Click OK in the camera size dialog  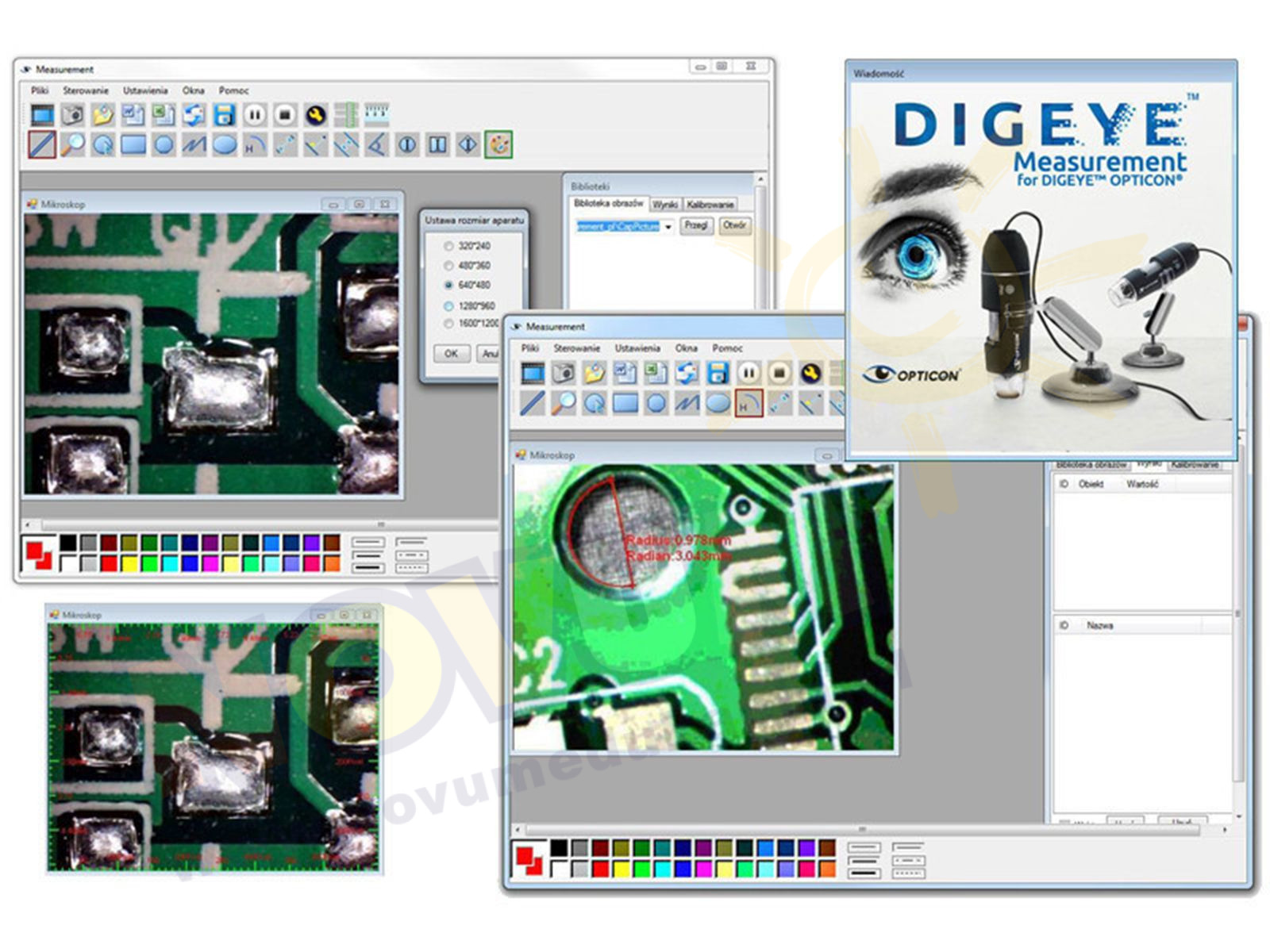(451, 354)
